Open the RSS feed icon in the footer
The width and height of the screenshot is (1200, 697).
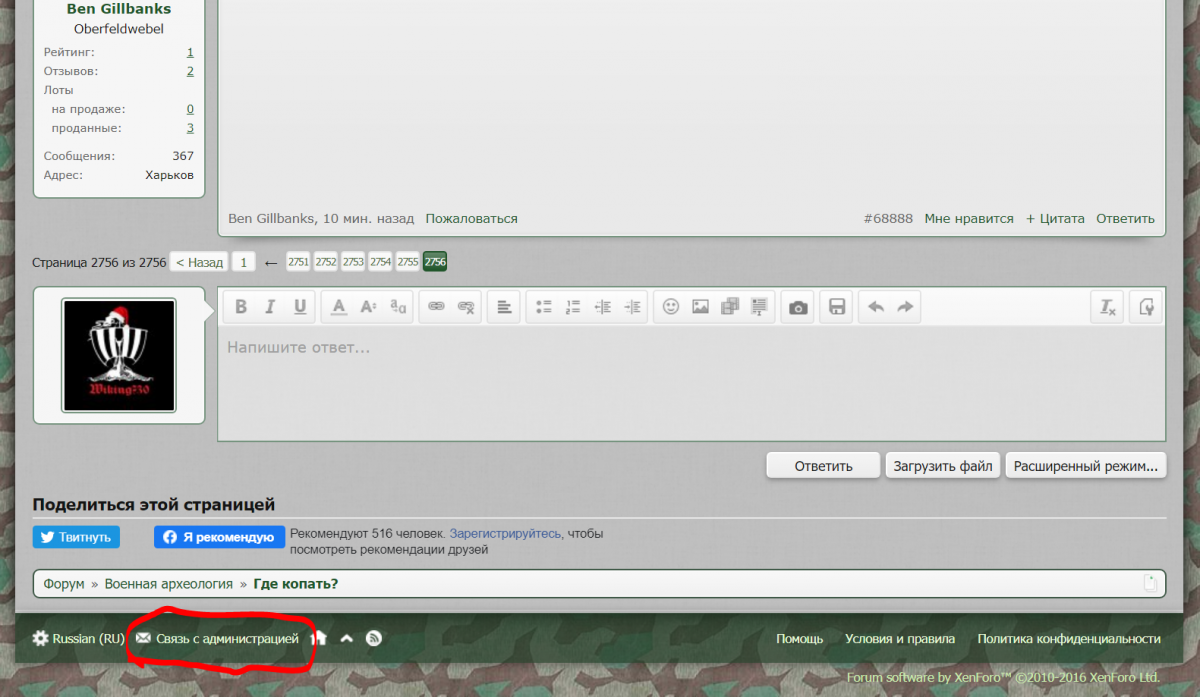(x=374, y=638)
